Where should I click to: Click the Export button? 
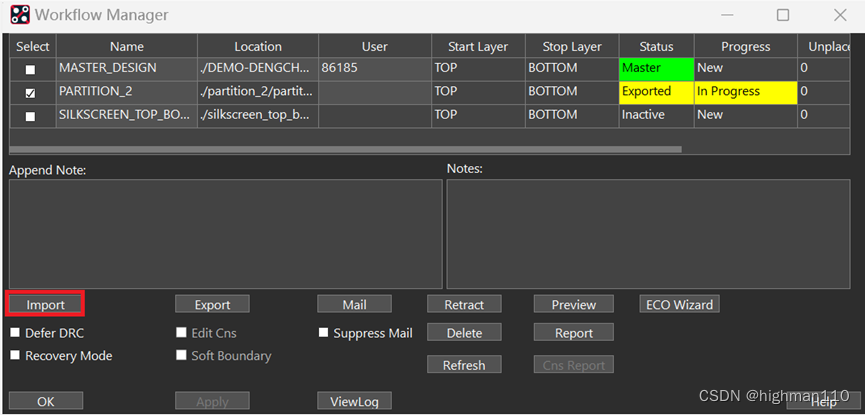click(212, 305)
